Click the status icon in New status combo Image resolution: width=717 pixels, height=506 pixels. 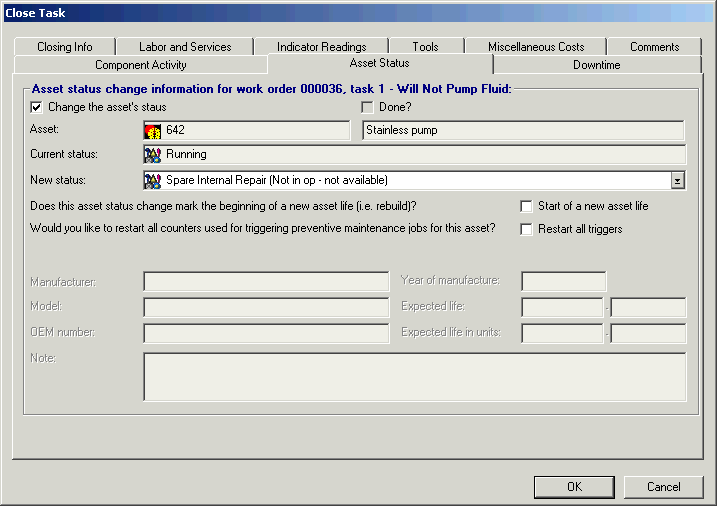[x=153, y=181]
